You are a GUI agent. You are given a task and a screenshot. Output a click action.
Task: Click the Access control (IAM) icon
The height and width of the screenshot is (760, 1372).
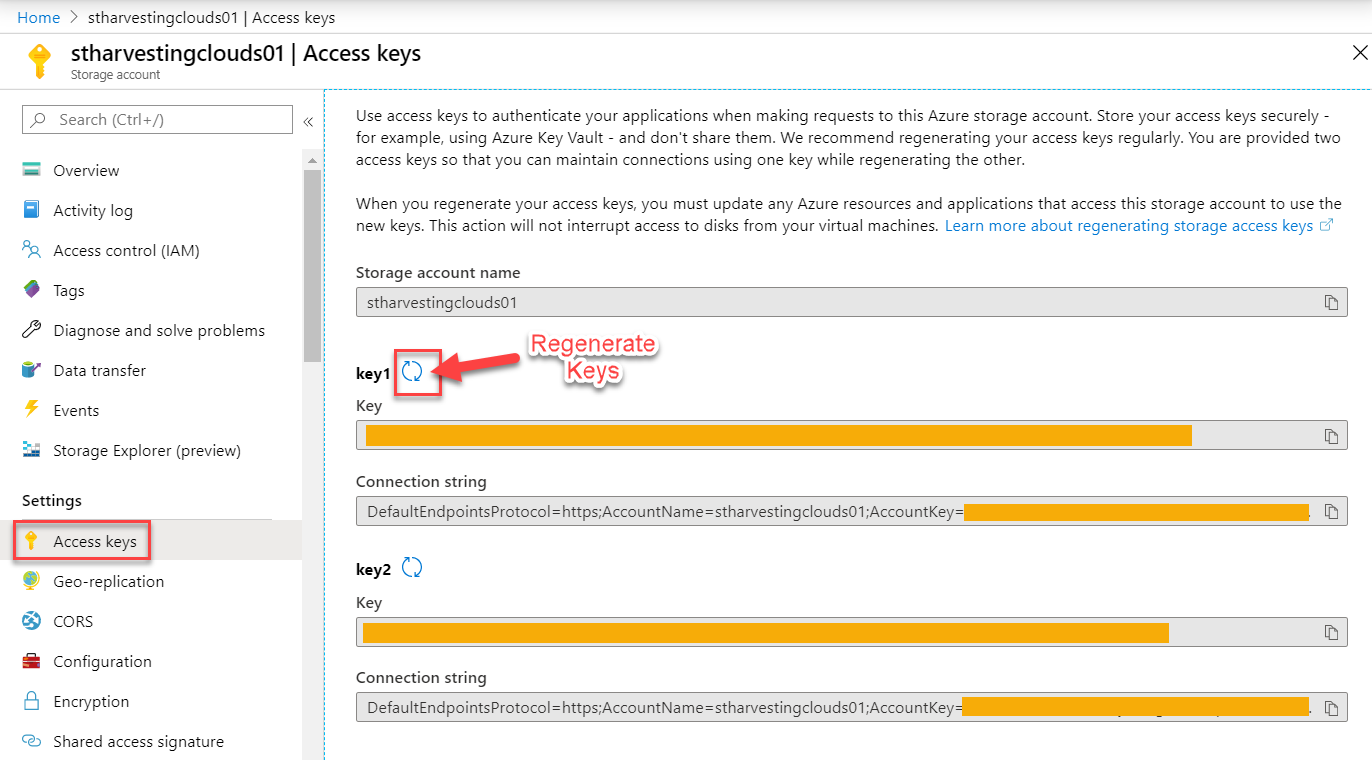32,250
